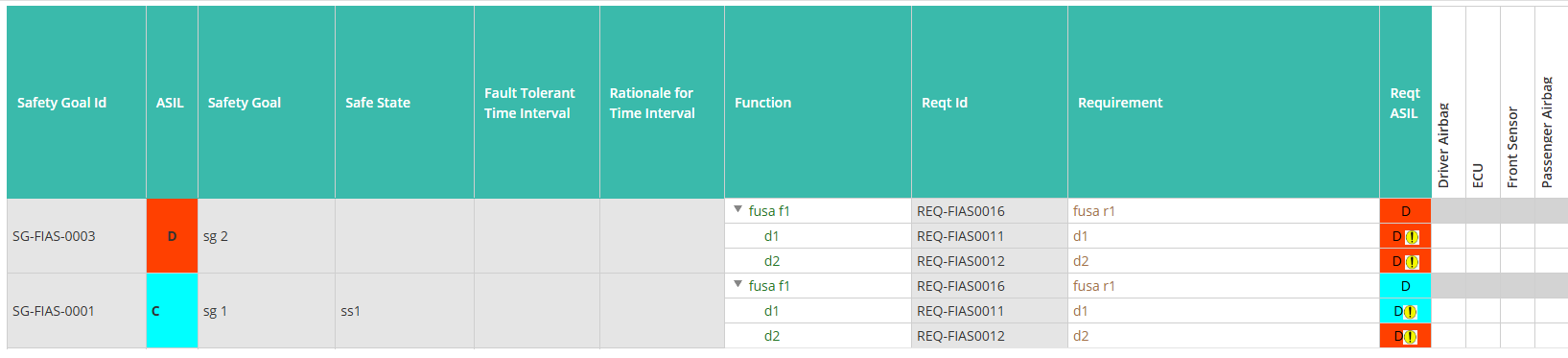Click warning icon for REQ-FIAS0012 under SG-FIAS-0003
The image size is (1568, 358).
(x=1412, y=261)
